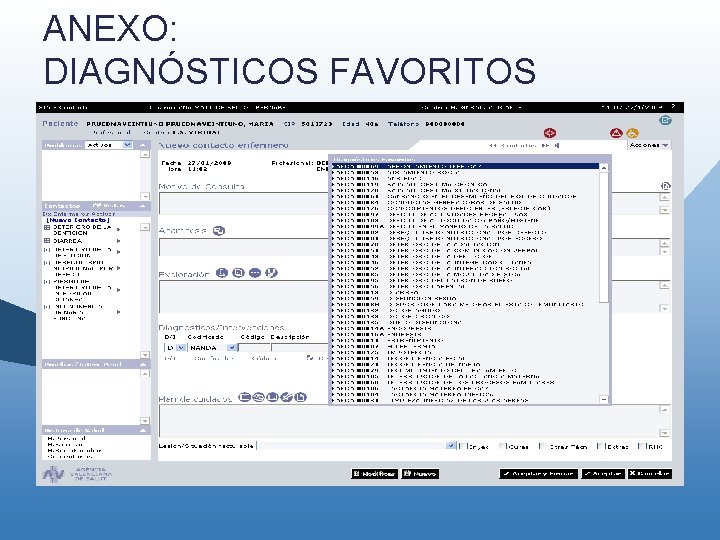Click into the Anamnesis text area
Image resolution: width=720 pixels, height=540 pixels.
point(243,247)
